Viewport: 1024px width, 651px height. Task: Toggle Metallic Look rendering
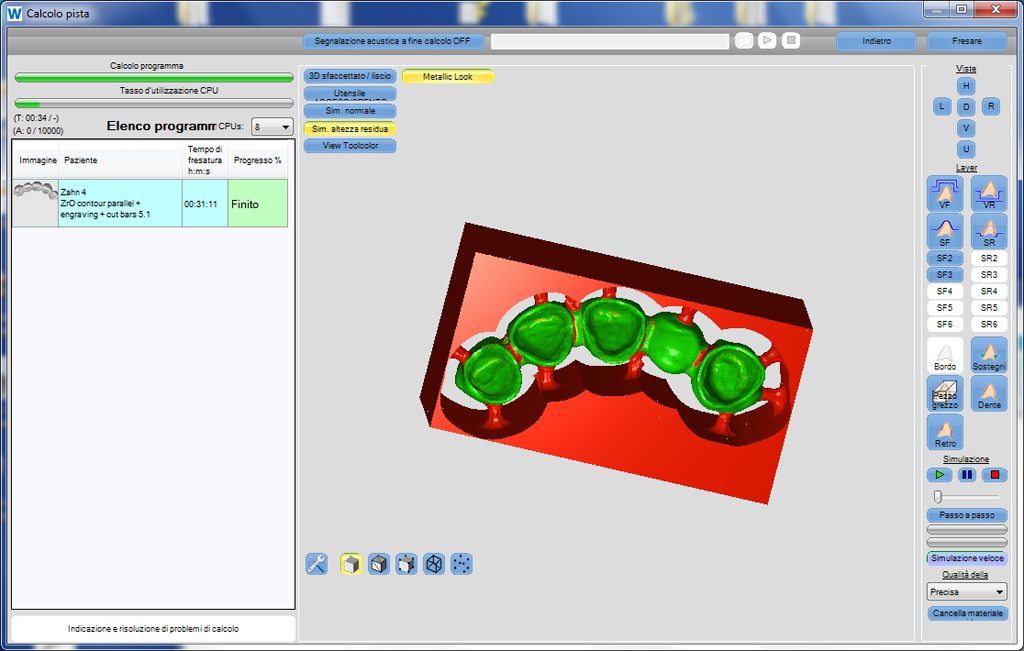pyautogui.click(x=448, y=77)
